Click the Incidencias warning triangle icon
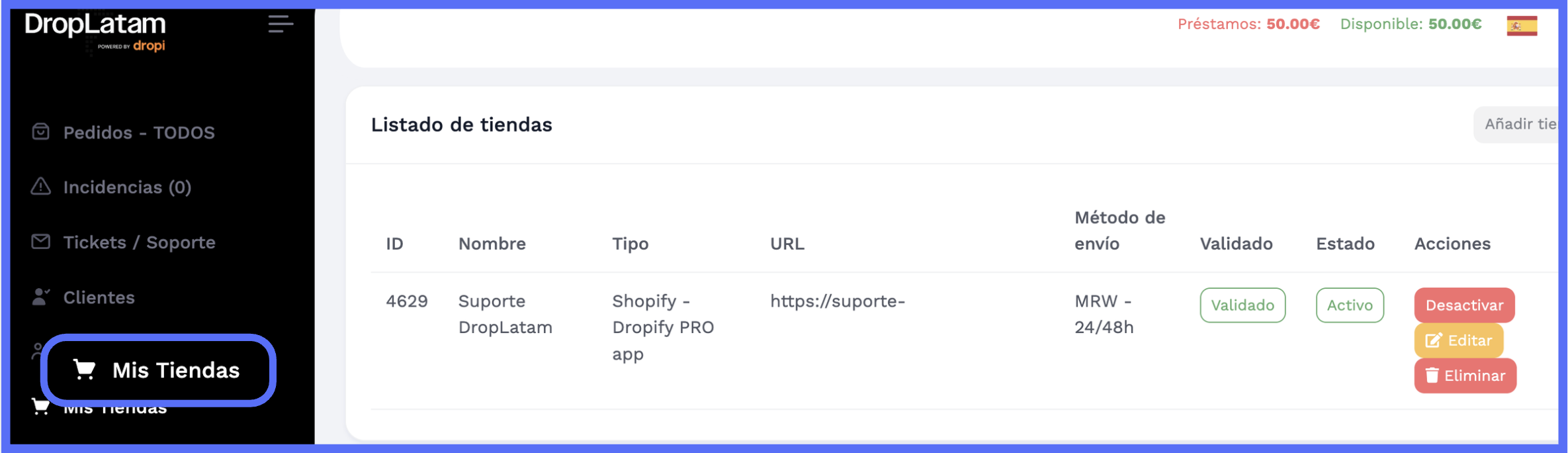Screen dimensions: 1568x453 point(41,187)
